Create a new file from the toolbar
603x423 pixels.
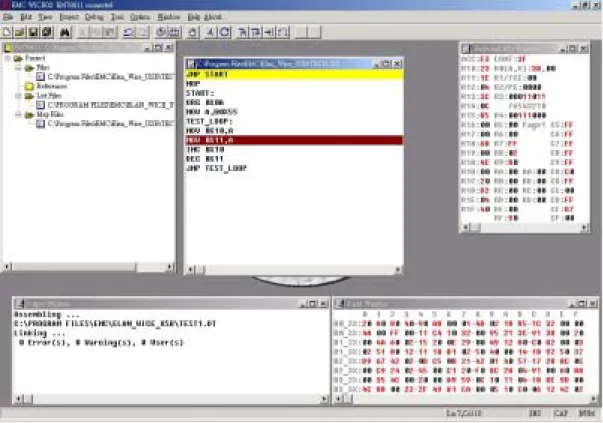pyautogui.click(x=7, y=32)
